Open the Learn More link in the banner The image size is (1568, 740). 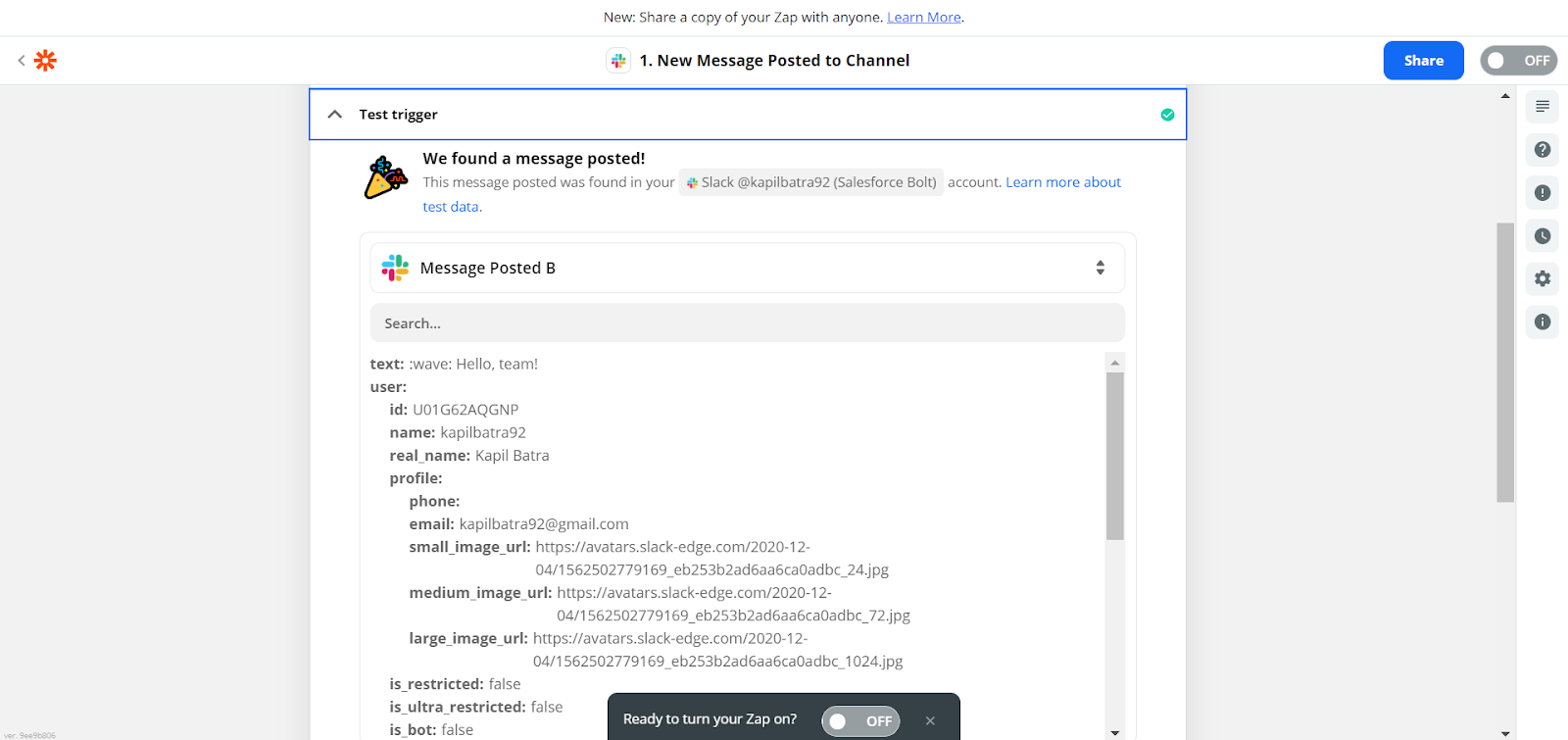924,17
